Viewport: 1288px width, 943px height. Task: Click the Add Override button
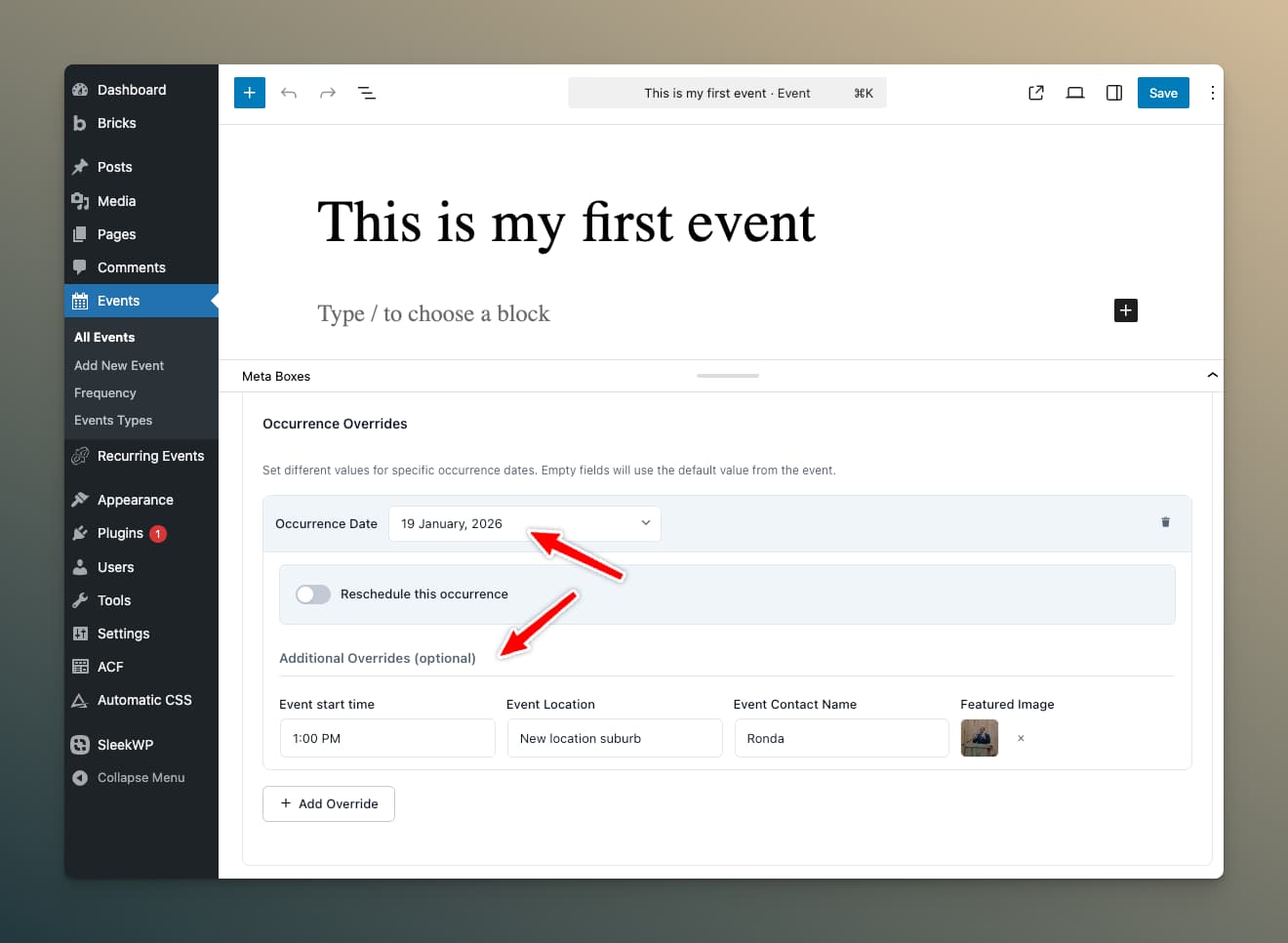[329, 803]
